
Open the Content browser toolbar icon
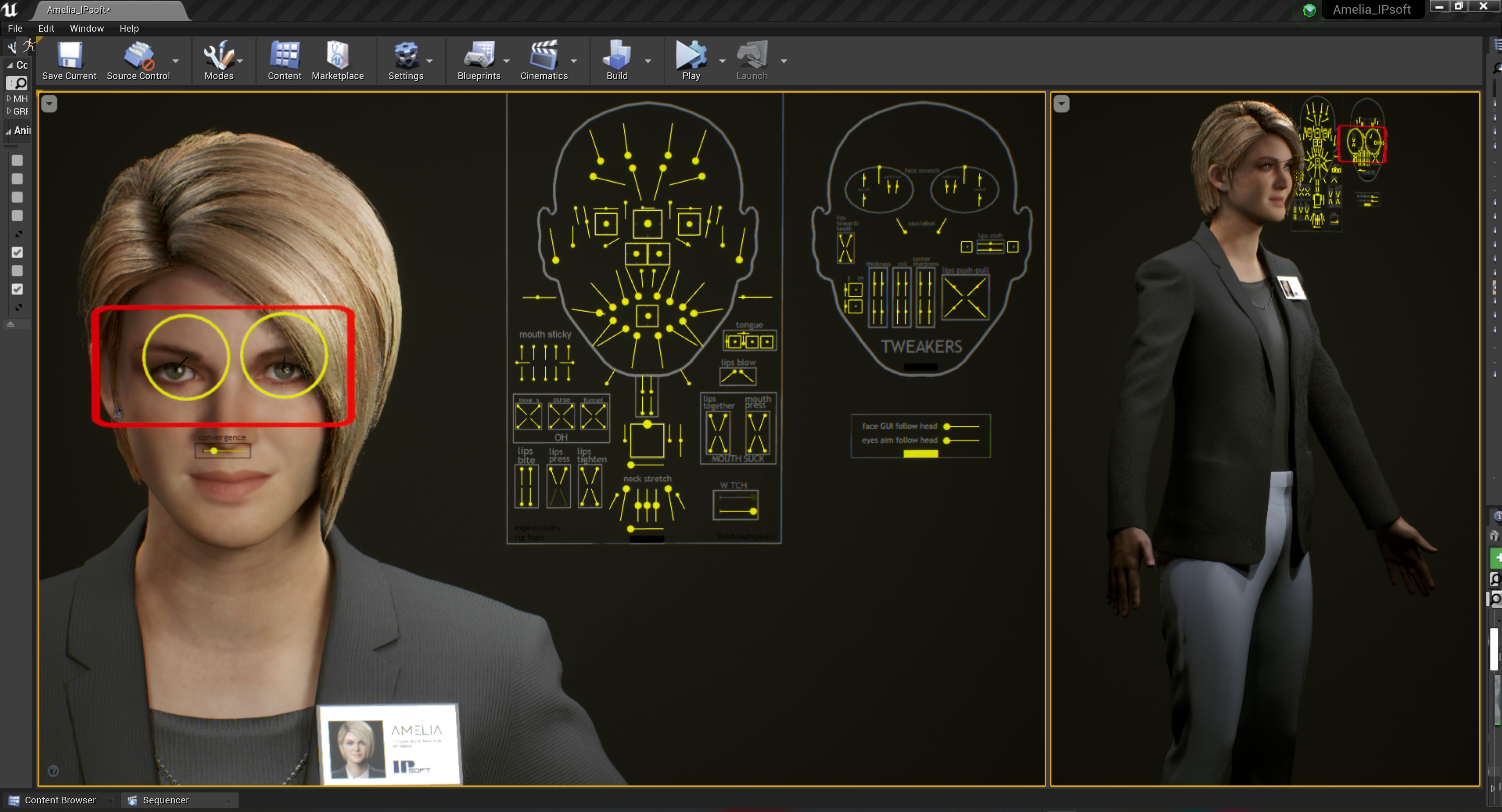pyautogui.click(x=284, y=56)
